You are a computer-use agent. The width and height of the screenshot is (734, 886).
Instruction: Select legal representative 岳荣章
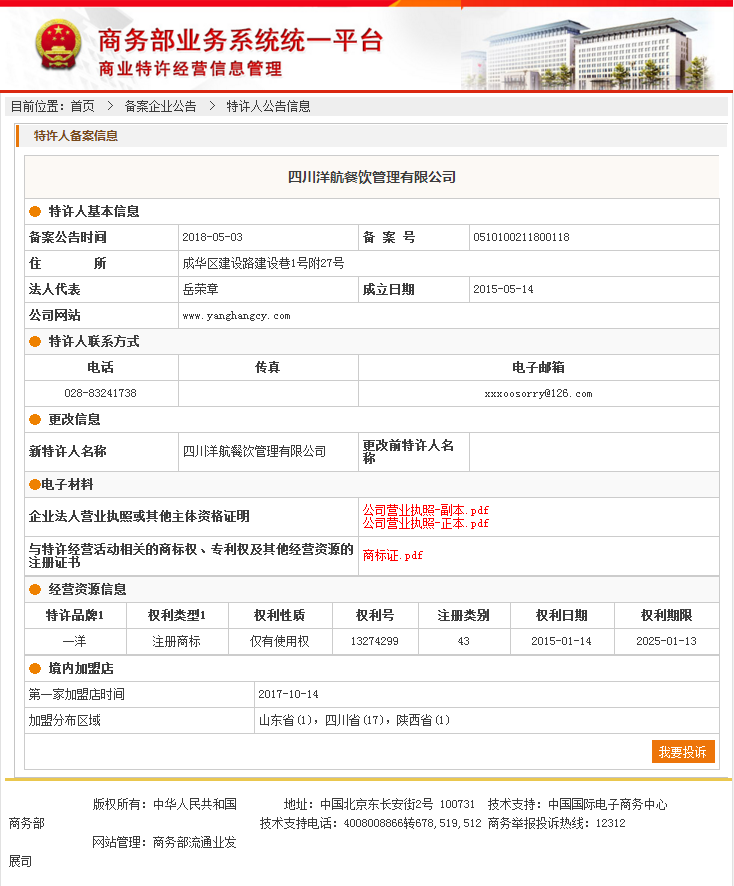[201, 289]
